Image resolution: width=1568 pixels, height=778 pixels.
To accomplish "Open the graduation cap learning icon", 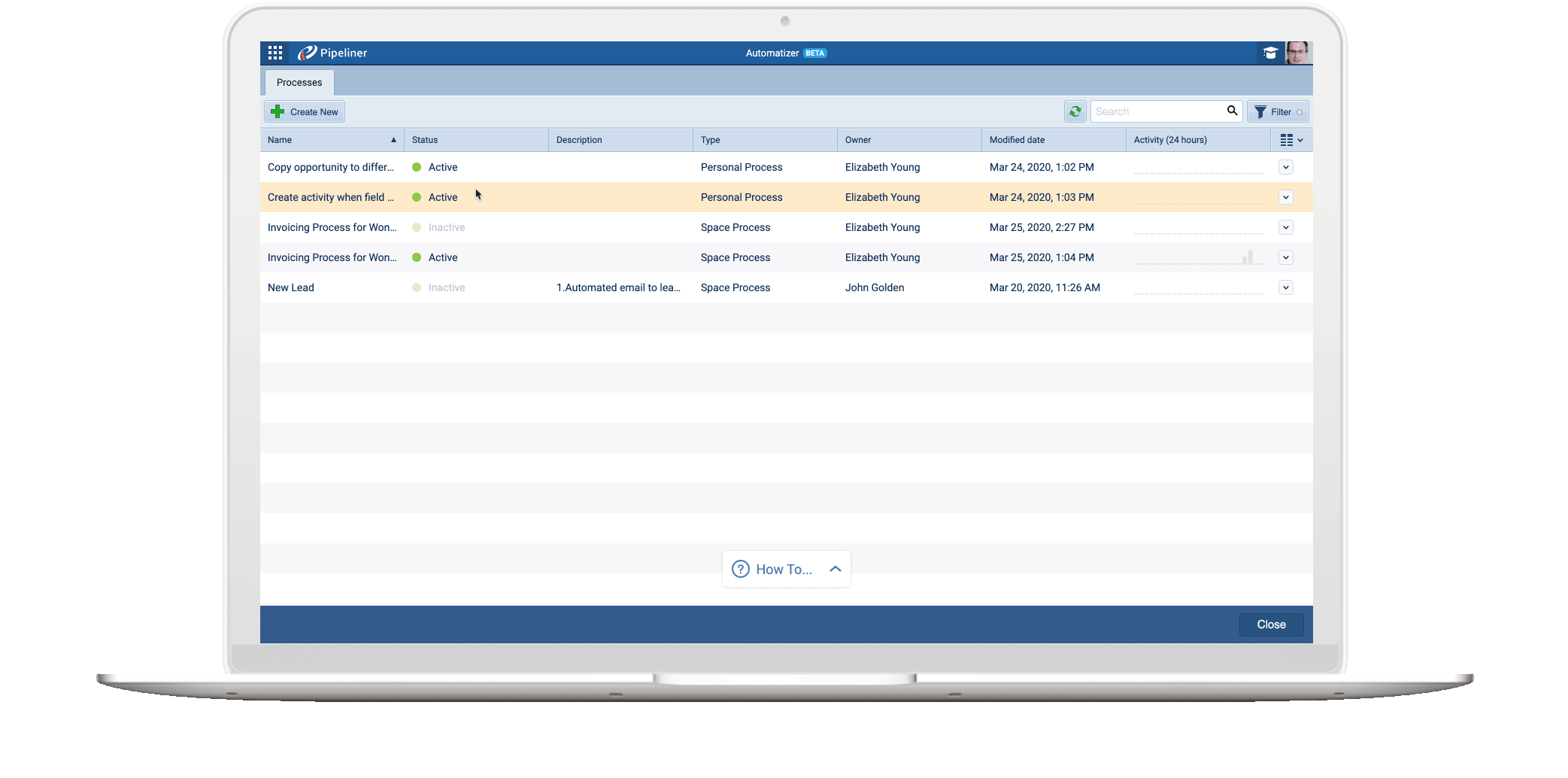I will [x=1271, y=53].
